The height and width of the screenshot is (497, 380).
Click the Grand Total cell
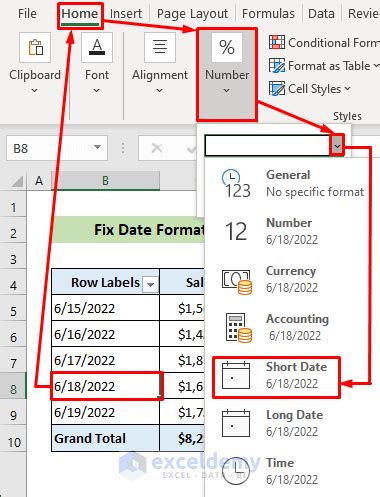pos(105,438)
